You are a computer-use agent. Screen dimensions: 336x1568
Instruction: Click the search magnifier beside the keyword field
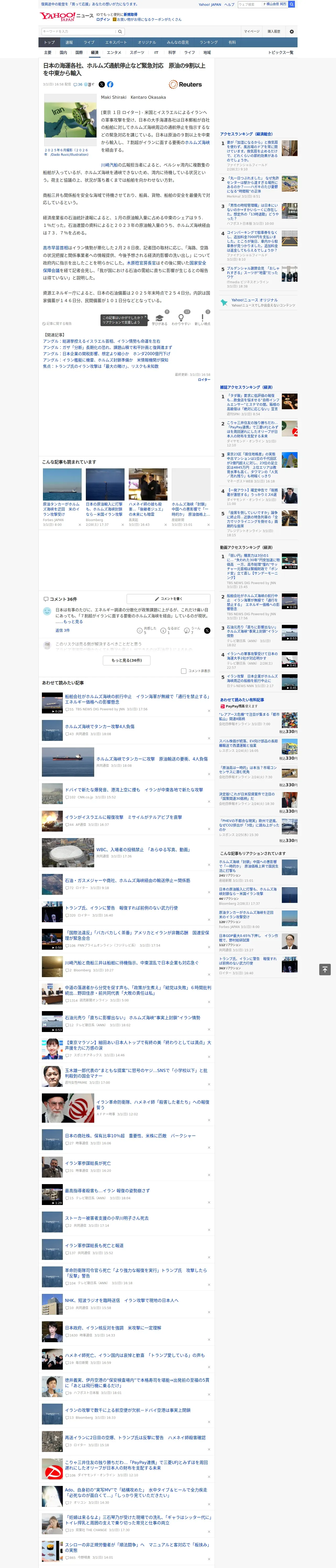pos(120,32)
